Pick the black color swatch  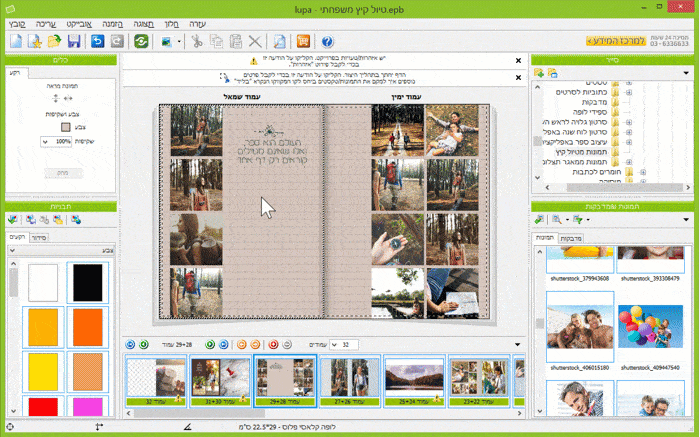[x=86, y=283]
